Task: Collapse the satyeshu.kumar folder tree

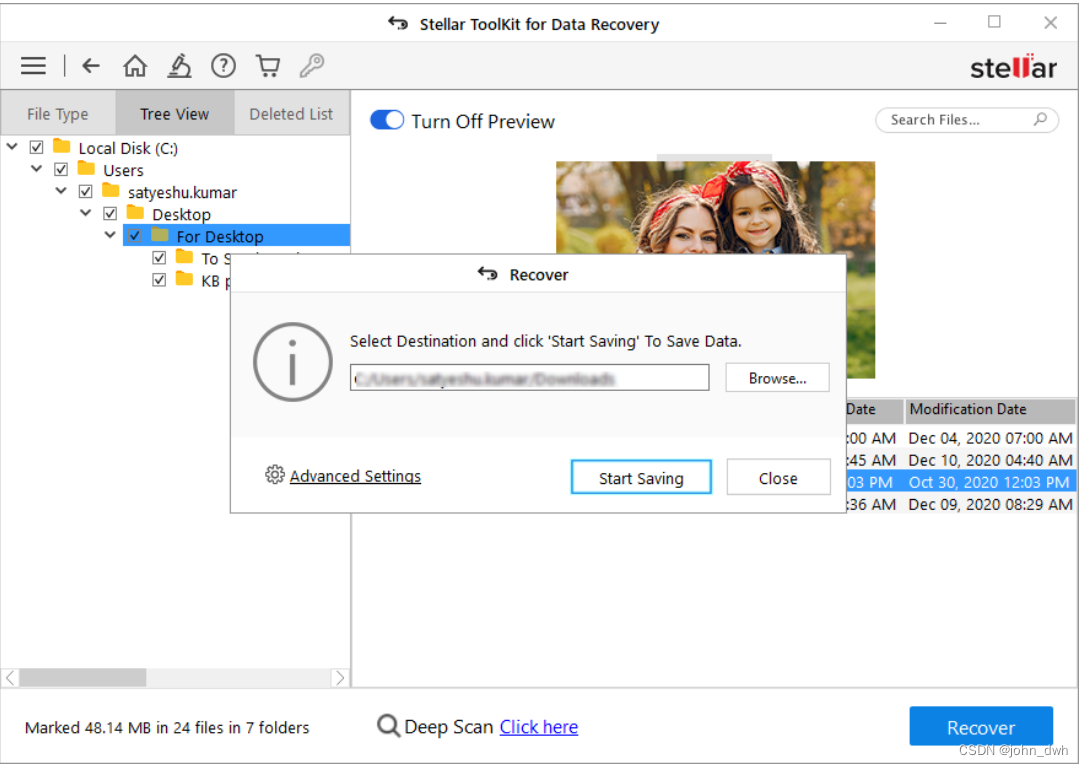Action: pos(61,191)
